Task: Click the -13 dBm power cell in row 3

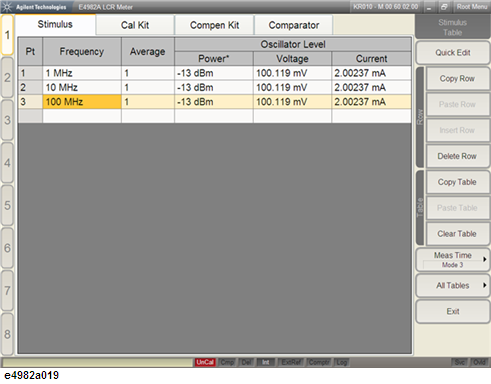Action: click(x=214, y=102)
